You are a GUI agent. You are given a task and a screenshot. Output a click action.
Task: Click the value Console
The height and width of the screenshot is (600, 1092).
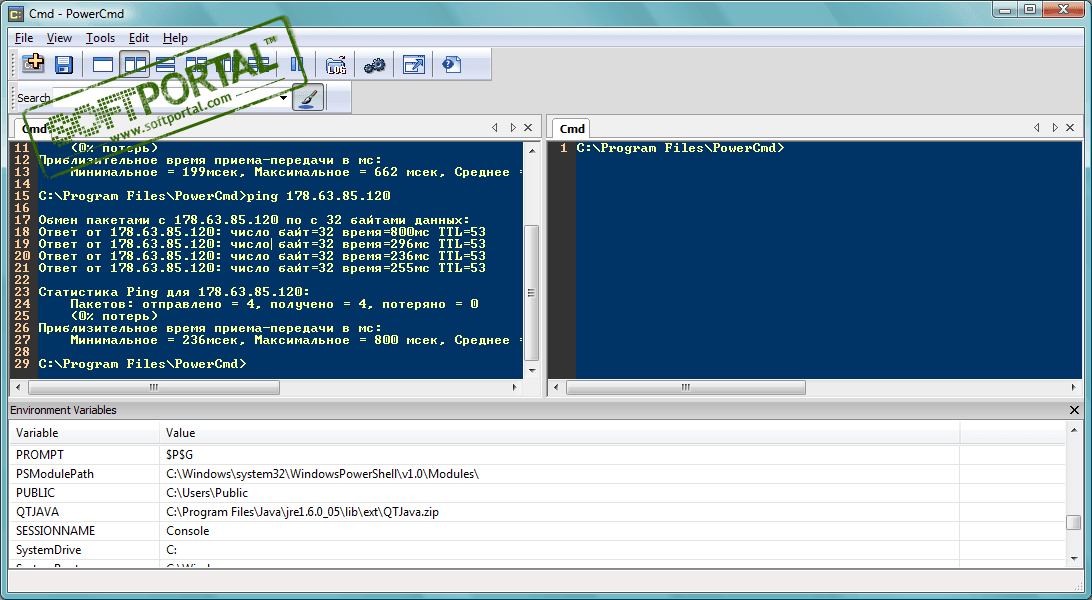click(187, 530)
